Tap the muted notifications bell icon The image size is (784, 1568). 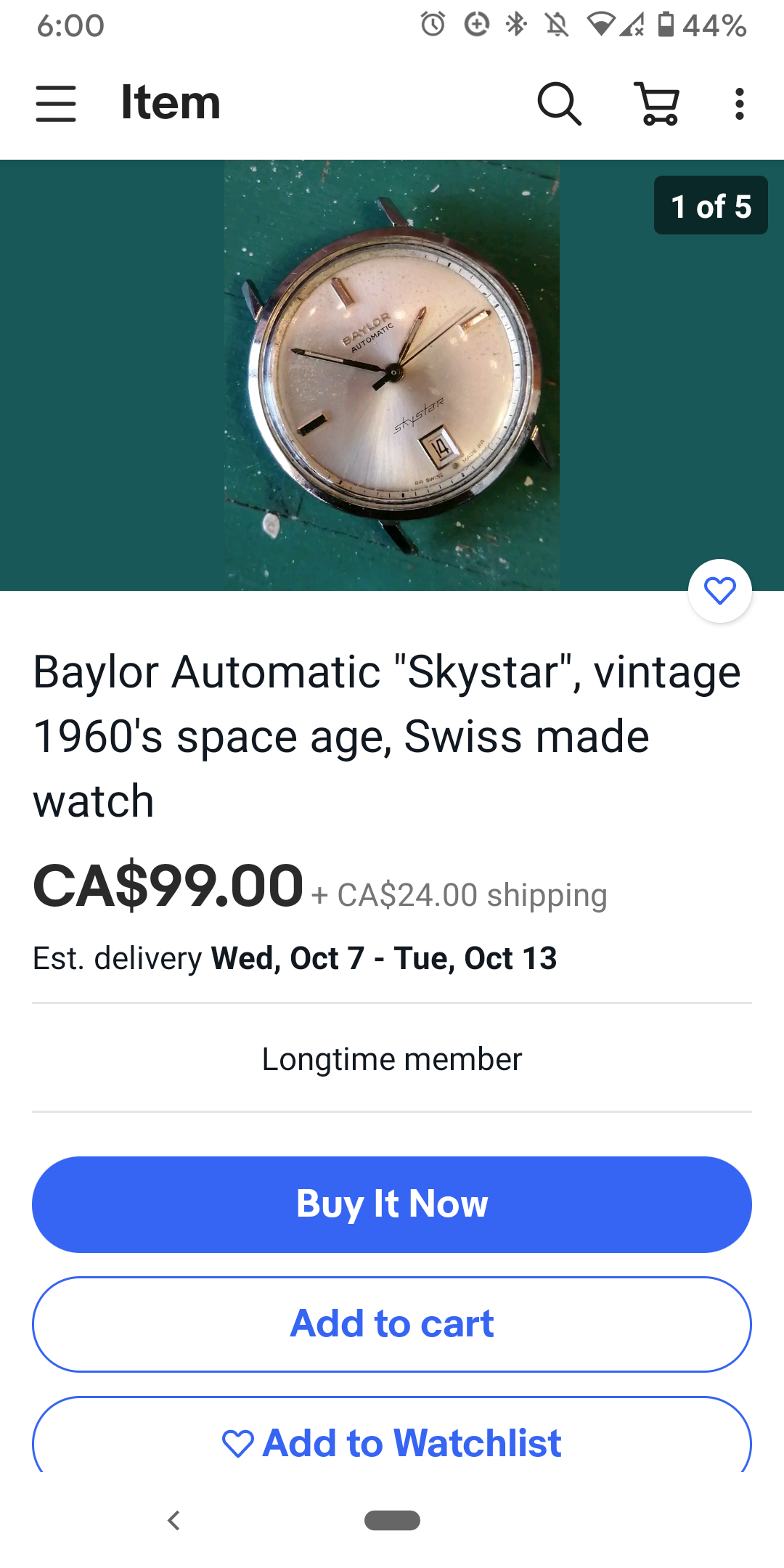[x=557, y=25]
